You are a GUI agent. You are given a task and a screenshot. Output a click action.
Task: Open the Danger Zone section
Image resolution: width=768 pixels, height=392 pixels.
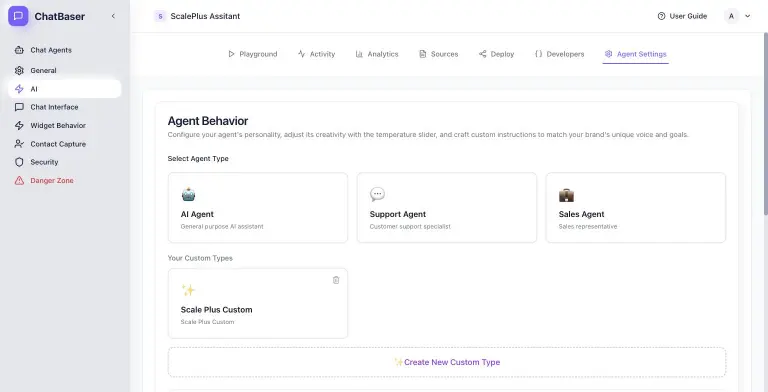65,180
